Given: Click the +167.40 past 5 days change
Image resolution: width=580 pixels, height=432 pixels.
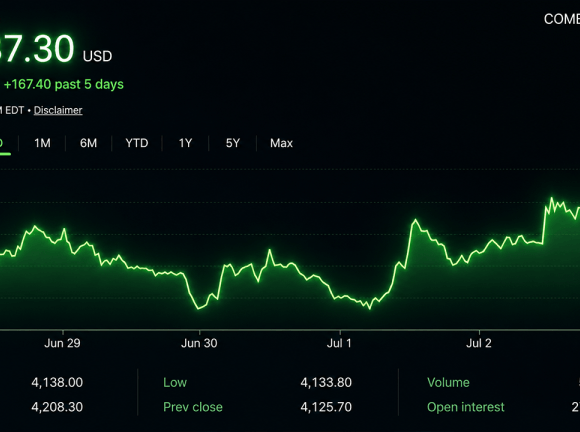Looking at the screenshot, I should (64, 84).
